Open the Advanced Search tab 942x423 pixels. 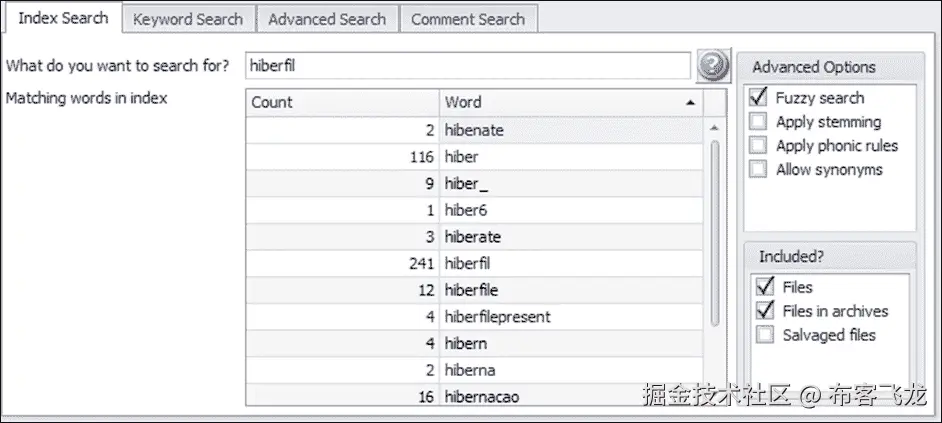pos(327,19)
